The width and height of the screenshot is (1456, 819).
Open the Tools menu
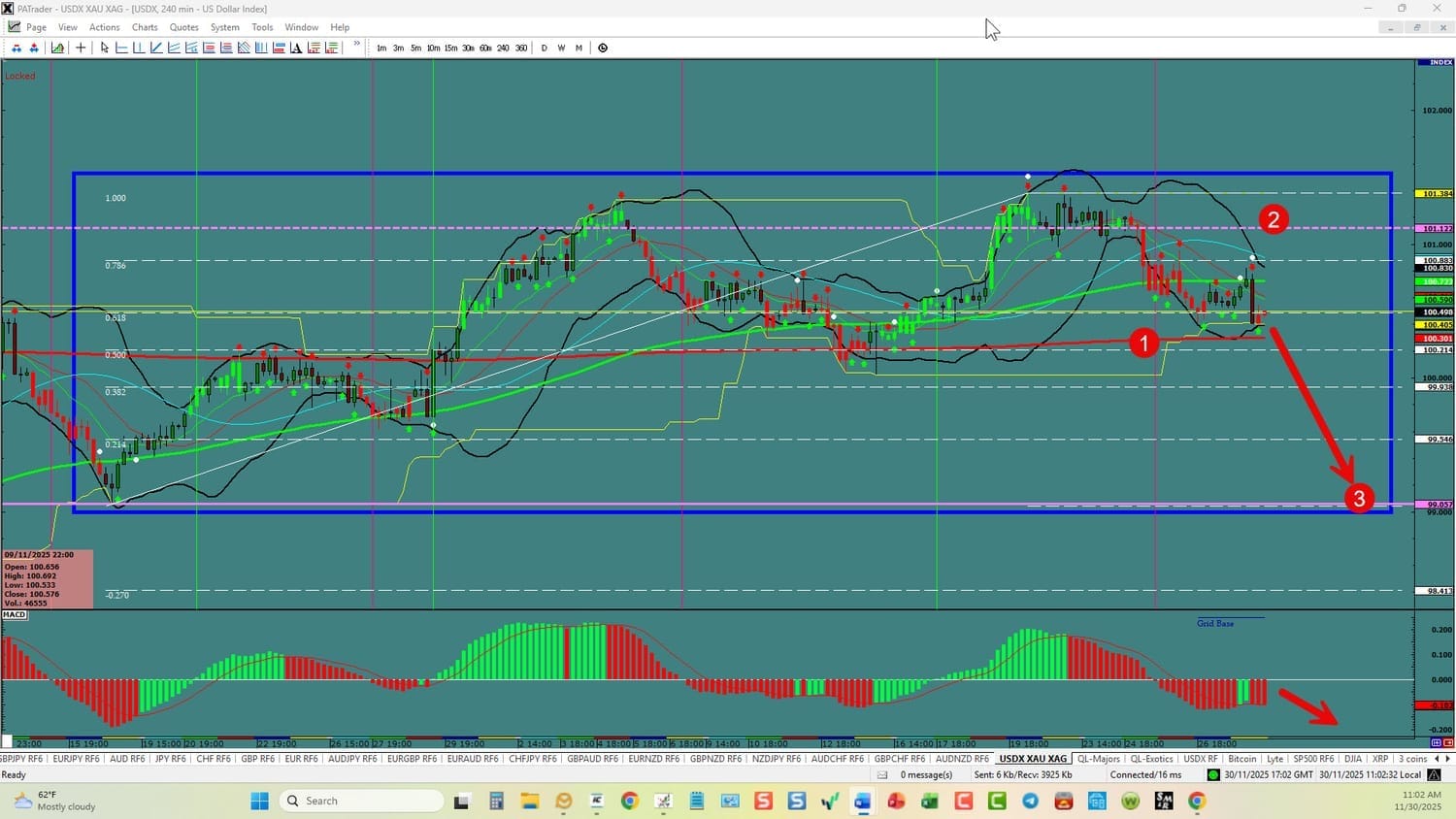262,27
